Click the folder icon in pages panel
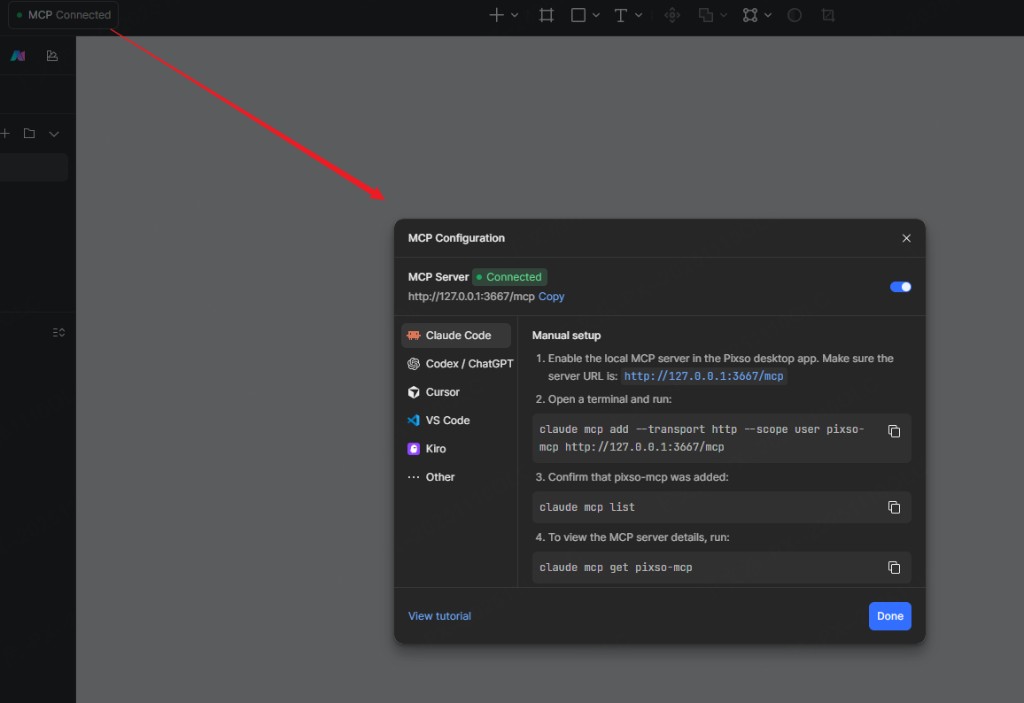The width and height of the screenshot is (1024, 703). [x=29, y=133]
